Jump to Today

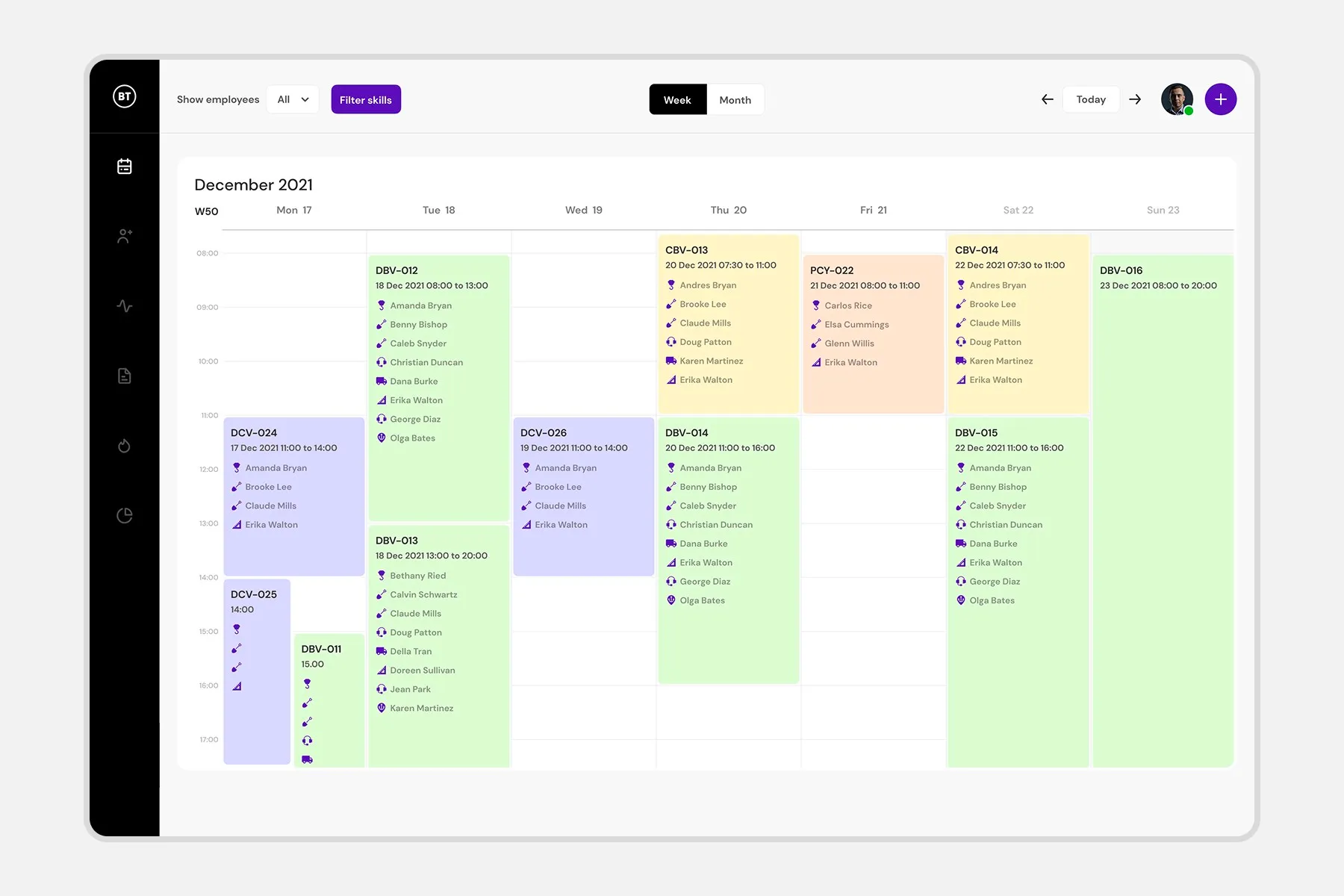pos(1091,99)
